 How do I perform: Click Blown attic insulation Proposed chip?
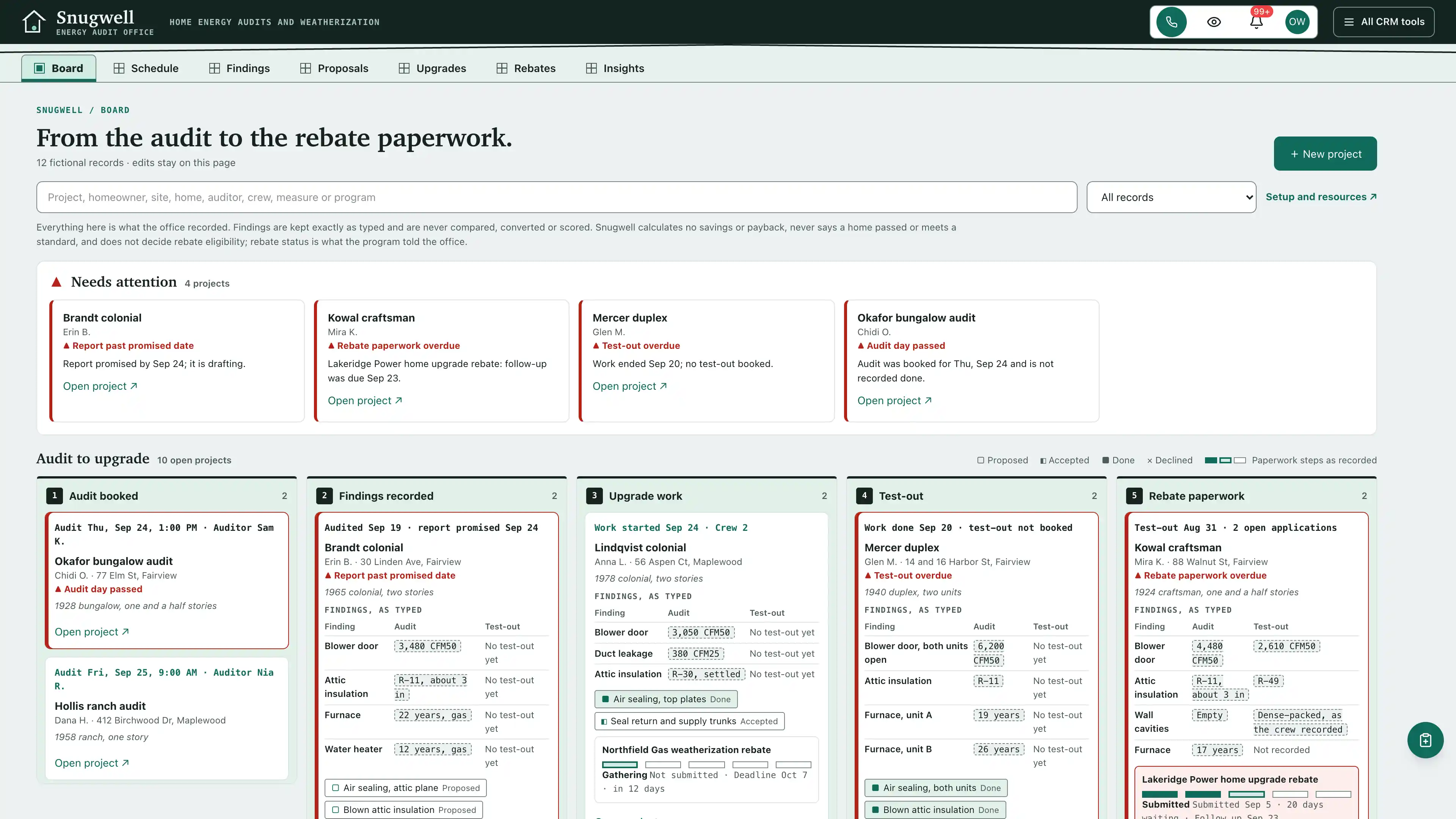coord(403,810)
